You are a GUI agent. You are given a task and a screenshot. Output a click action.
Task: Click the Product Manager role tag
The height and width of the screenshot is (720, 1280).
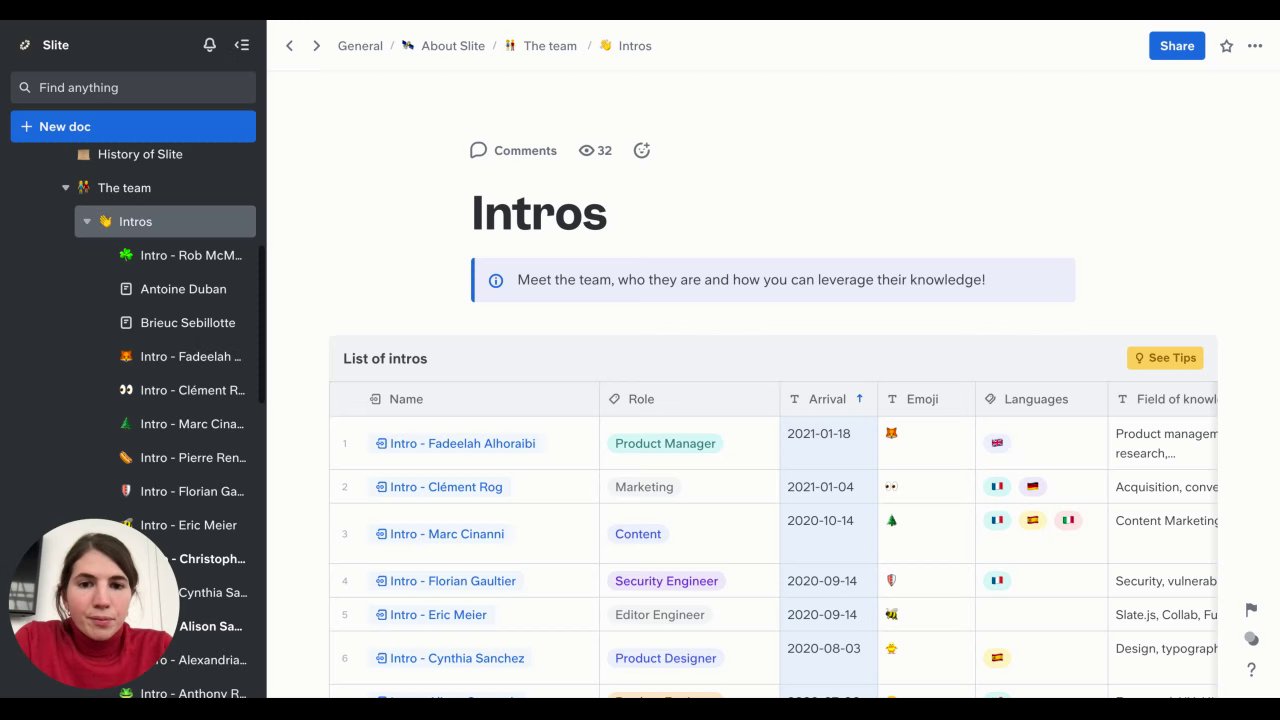tap(665, 444)
